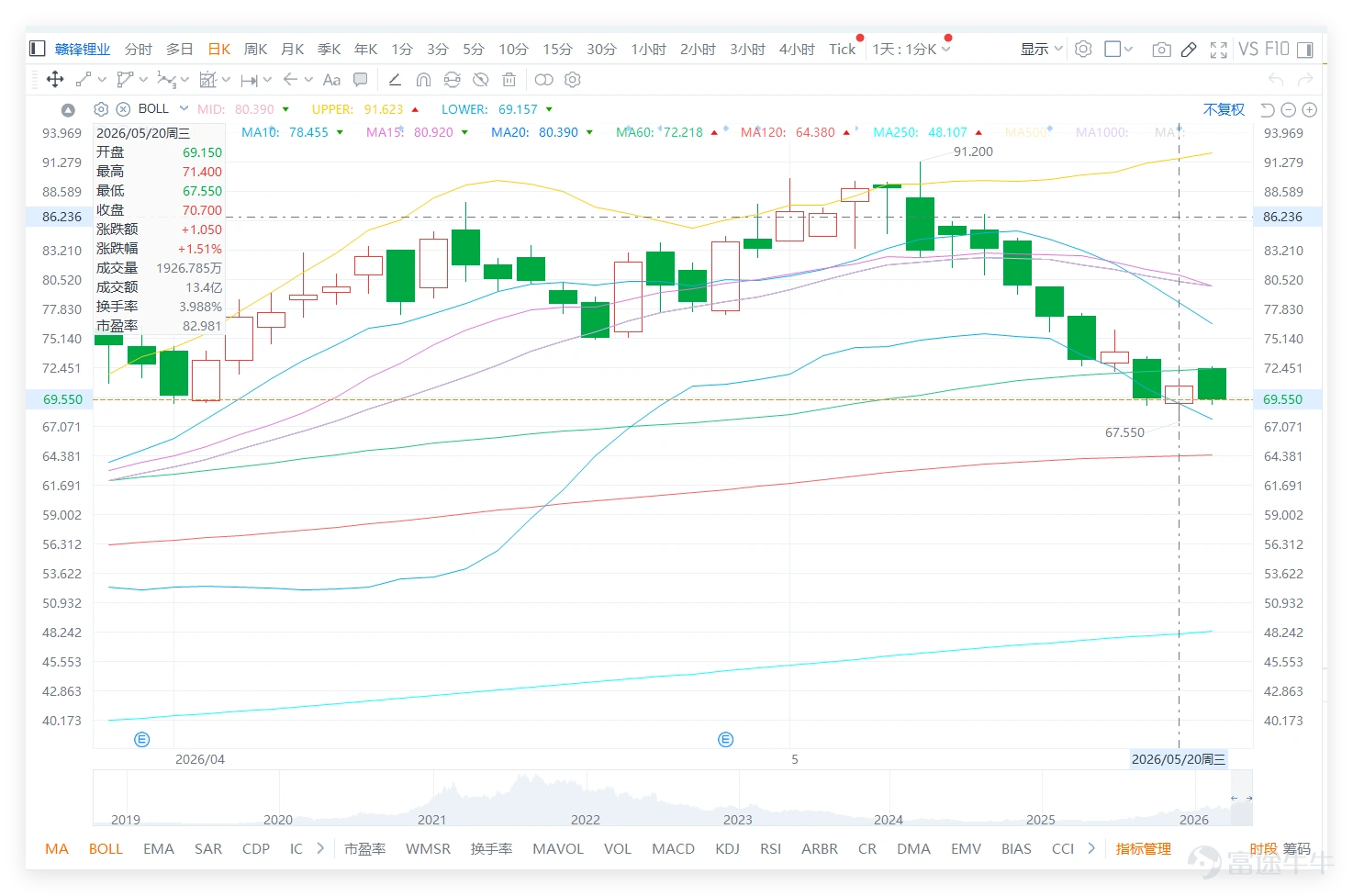Select the pencil line style tool
The image size is (1353, 896).
click(x=395, y=80)
